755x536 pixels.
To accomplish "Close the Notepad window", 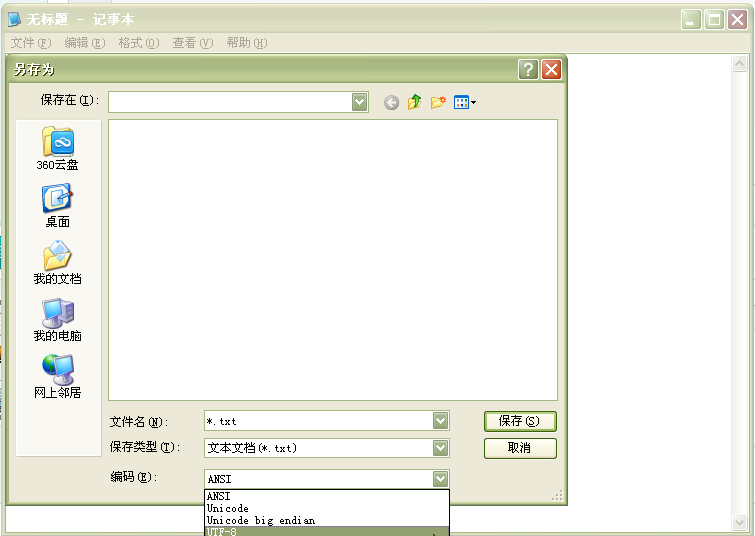I will coord(737,20).
